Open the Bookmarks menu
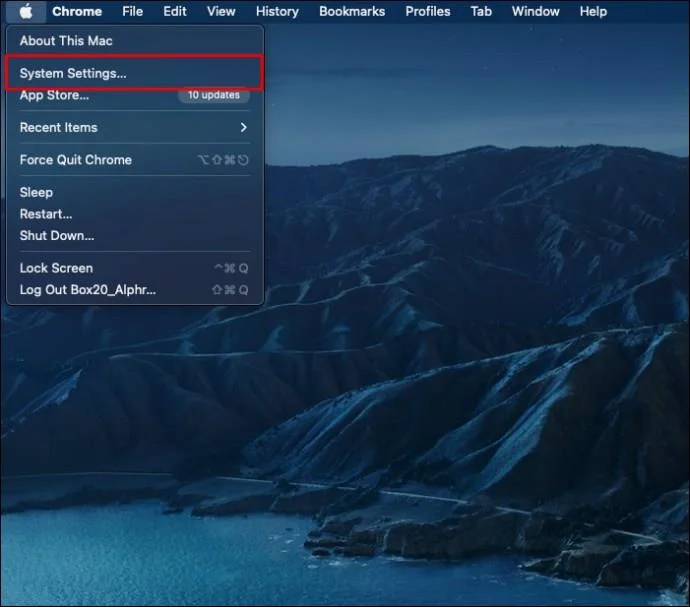Image resolution: width=690 pixels, height=607 pixels. tap(352, 11)
